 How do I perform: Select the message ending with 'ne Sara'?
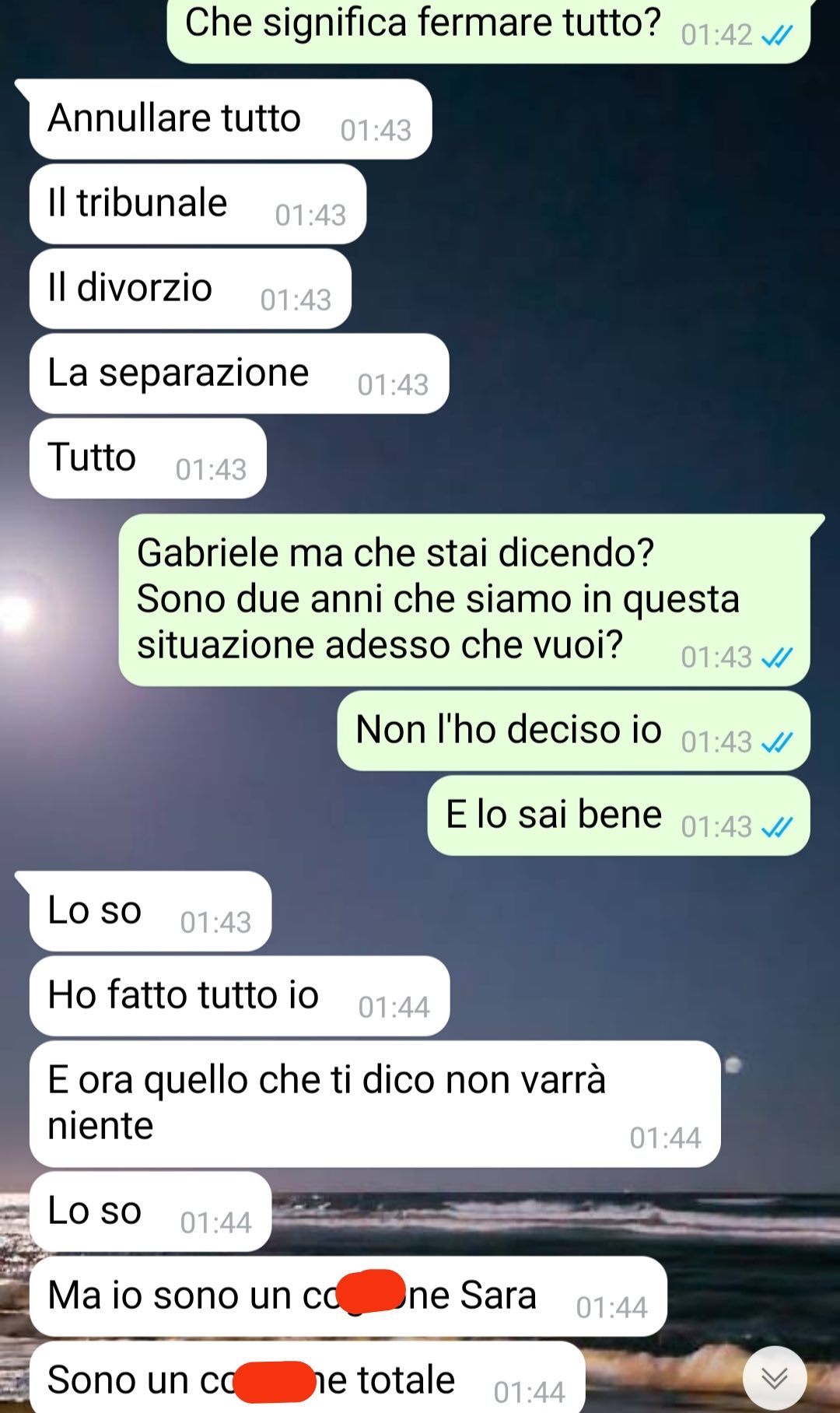click(348, 1296)
